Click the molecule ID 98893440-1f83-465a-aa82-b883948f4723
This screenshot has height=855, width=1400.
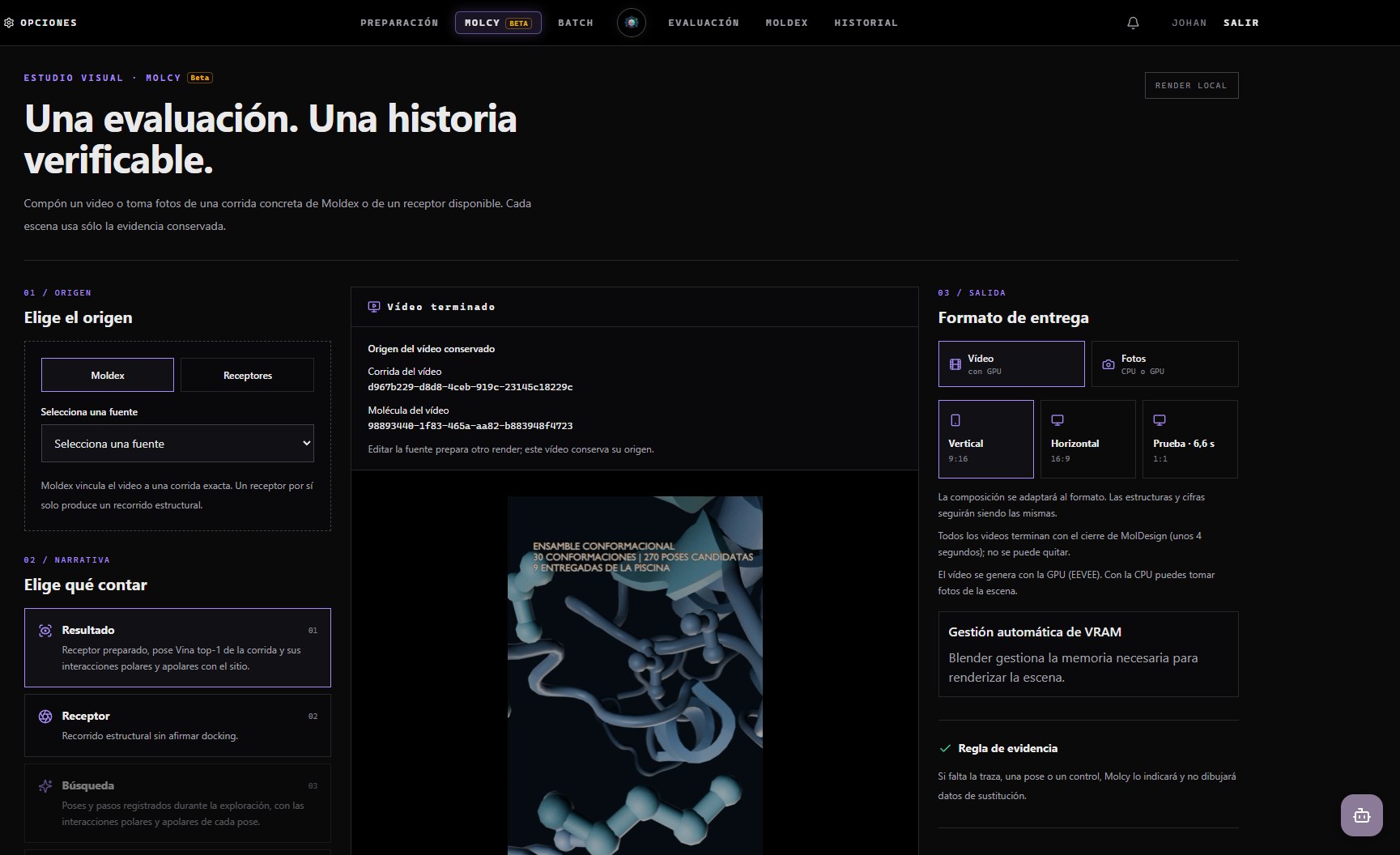[470, 426]
